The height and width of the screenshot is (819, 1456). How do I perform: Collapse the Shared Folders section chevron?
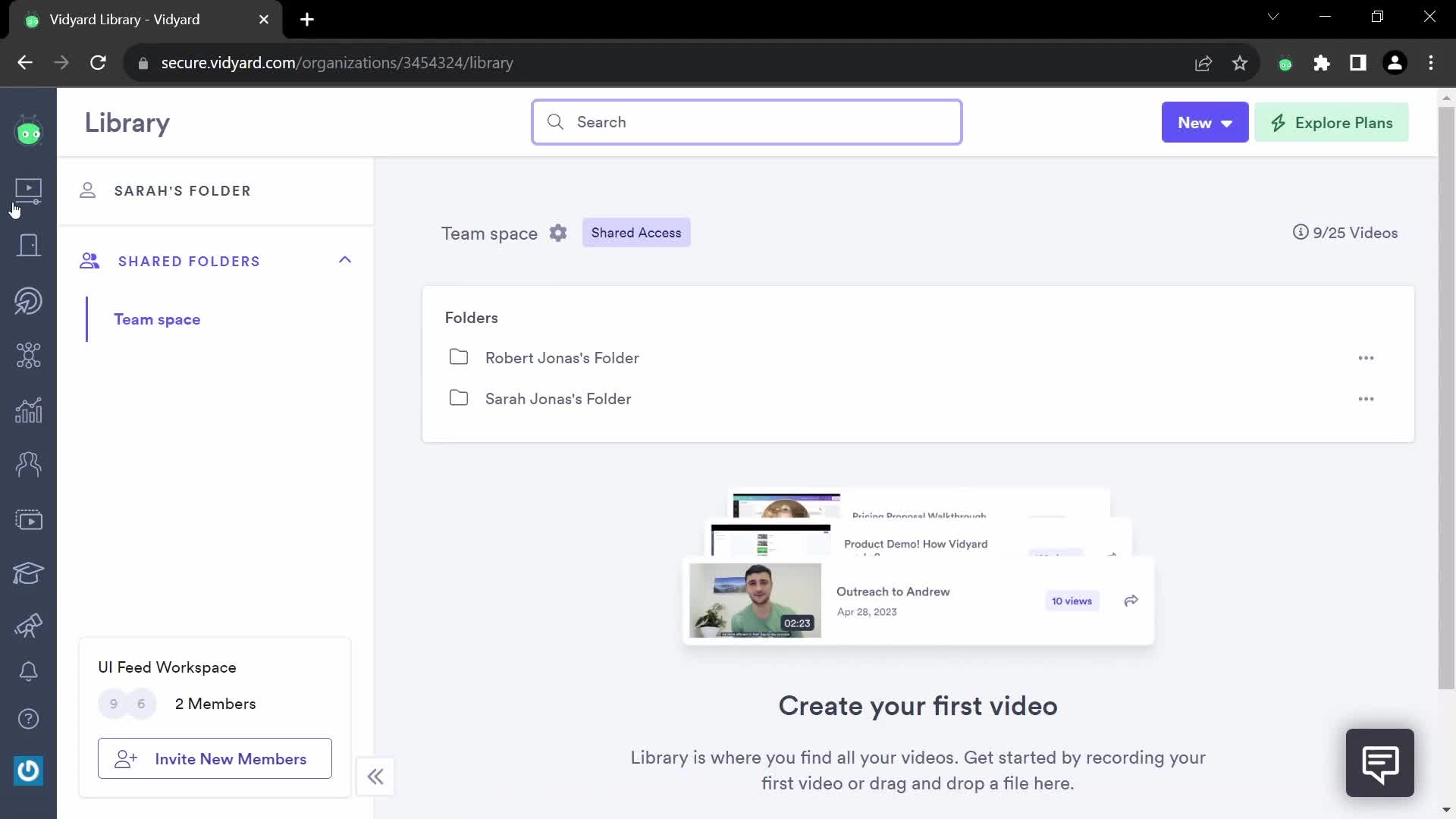pos(345,260)
